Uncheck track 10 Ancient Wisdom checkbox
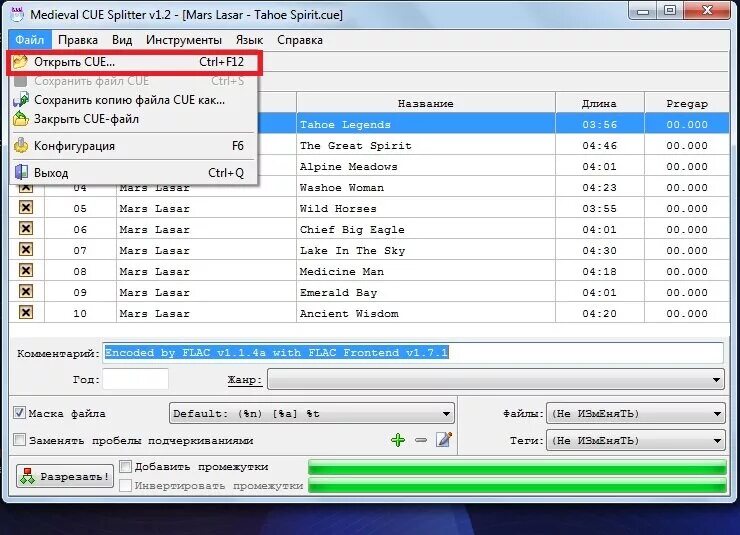This screenshot has height=535, width=740. 26,312
